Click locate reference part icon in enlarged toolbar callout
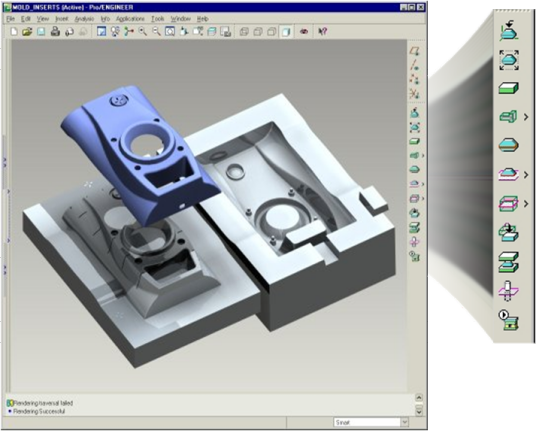The width and height of the screenshot is (536, 431). (509, 31)
